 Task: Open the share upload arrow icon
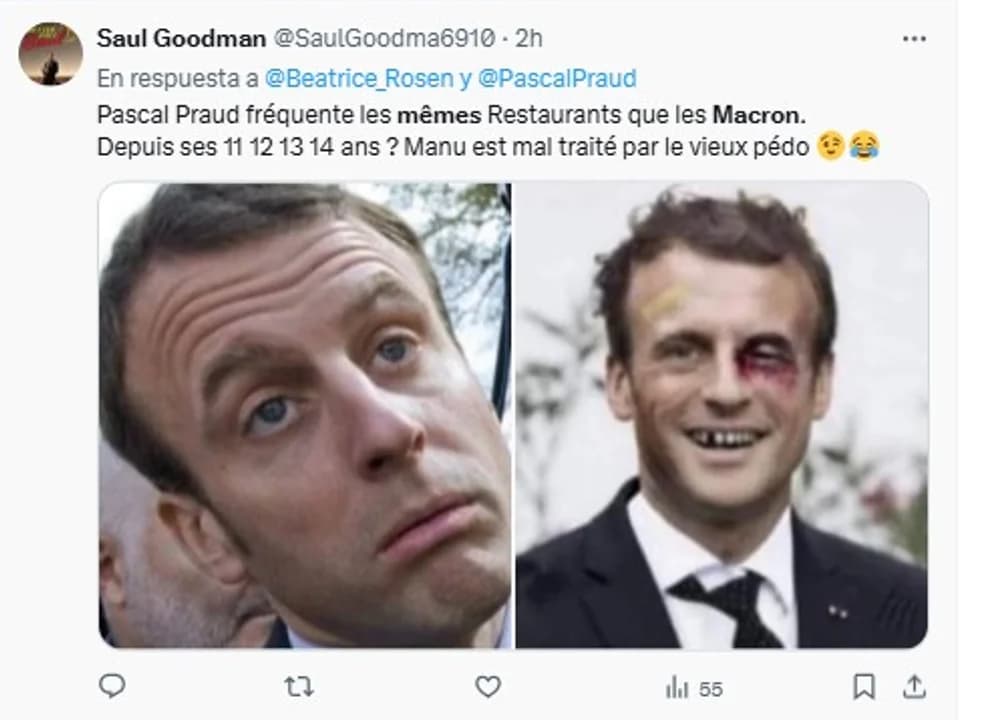(x=914, y=687)
